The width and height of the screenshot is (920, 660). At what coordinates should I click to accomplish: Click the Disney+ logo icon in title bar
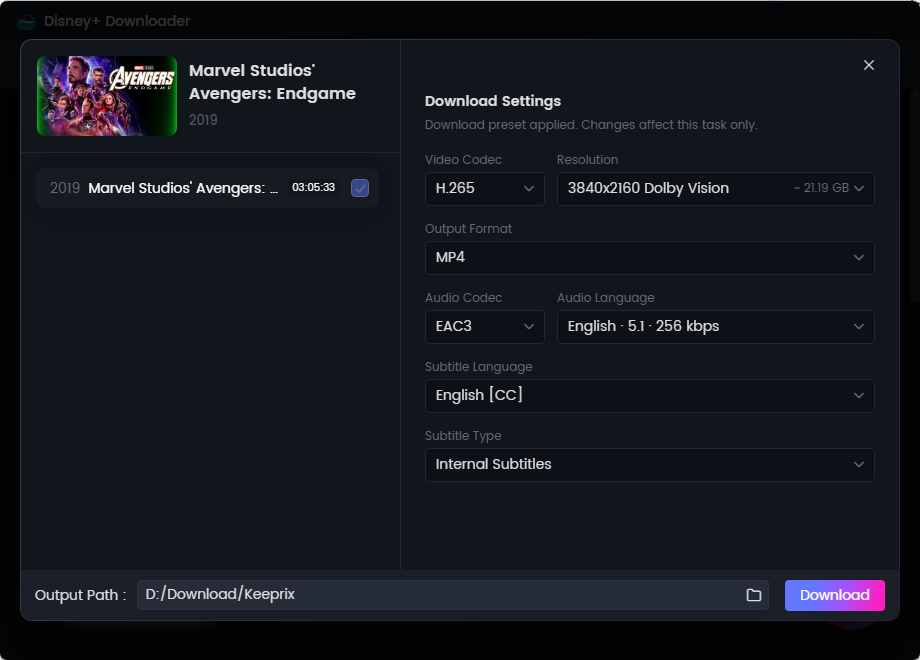pyautogui.click(x=26, y=22)
